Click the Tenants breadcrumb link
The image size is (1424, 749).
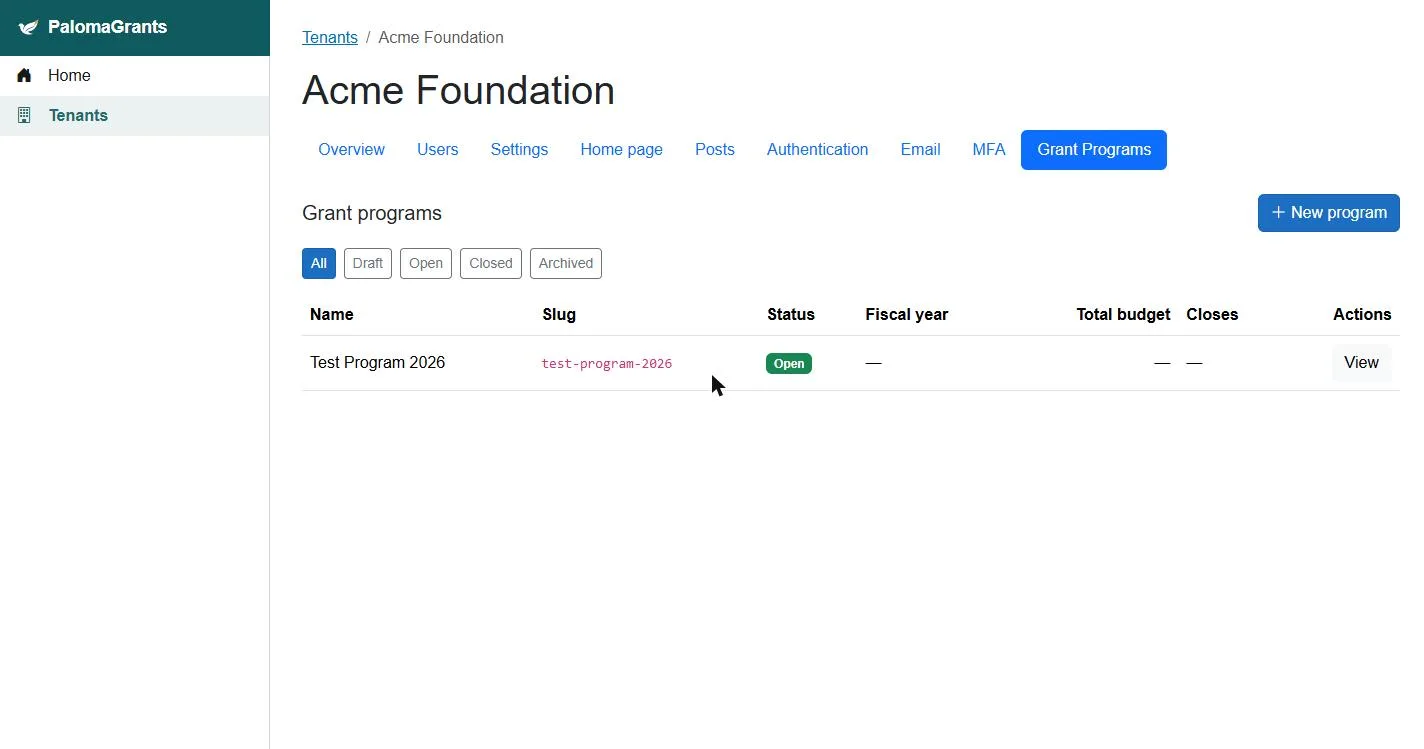[330, 37]
